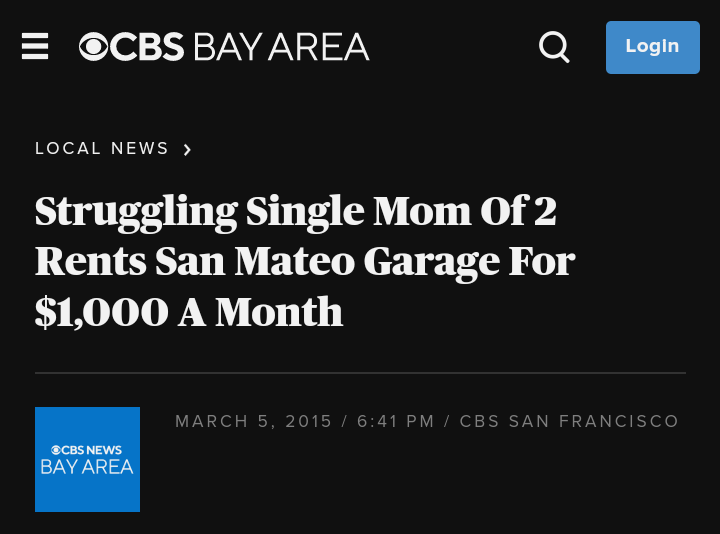Image resolution: width=720 pixels, height=534 pixels.
Task: Go to the LOCAL NEWS section link
Action: [x=102, y=149]
